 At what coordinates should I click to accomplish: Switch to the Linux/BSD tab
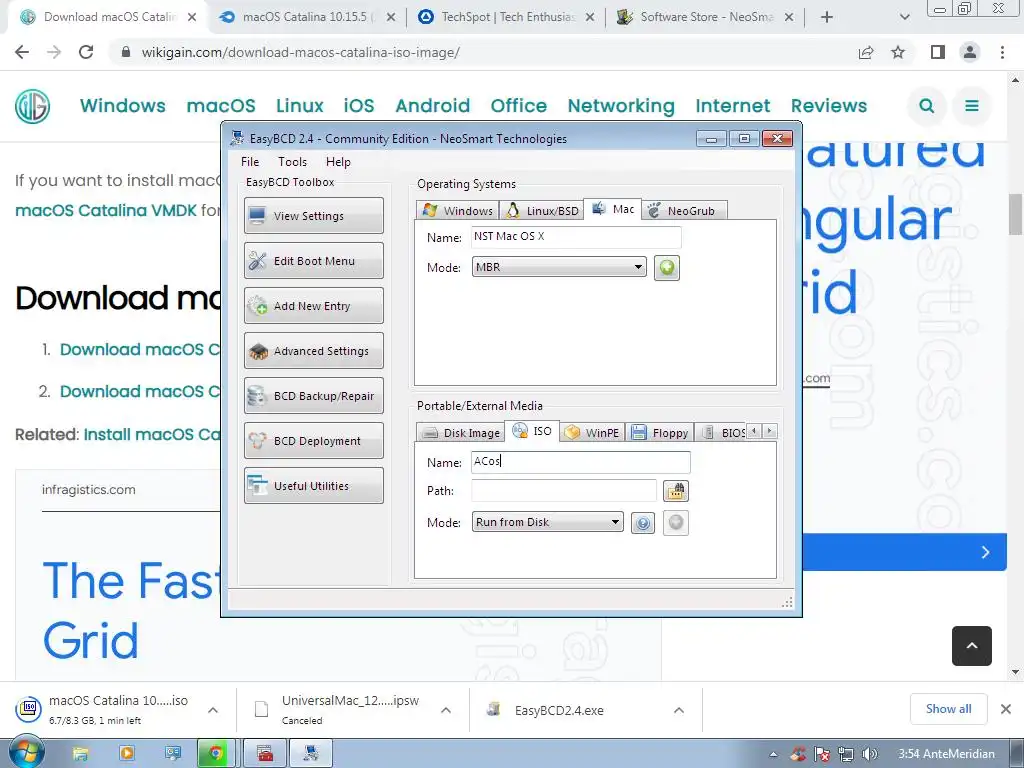pos(542,210)
